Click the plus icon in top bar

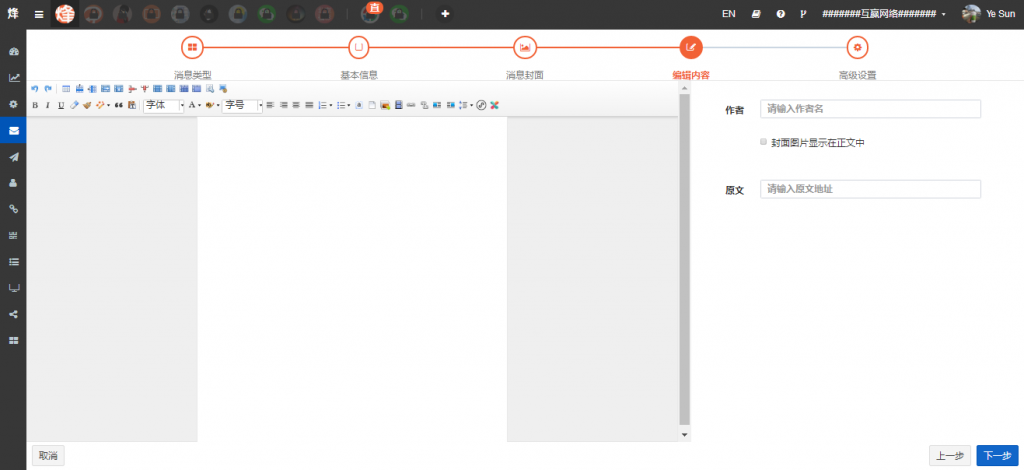point(445,14)
